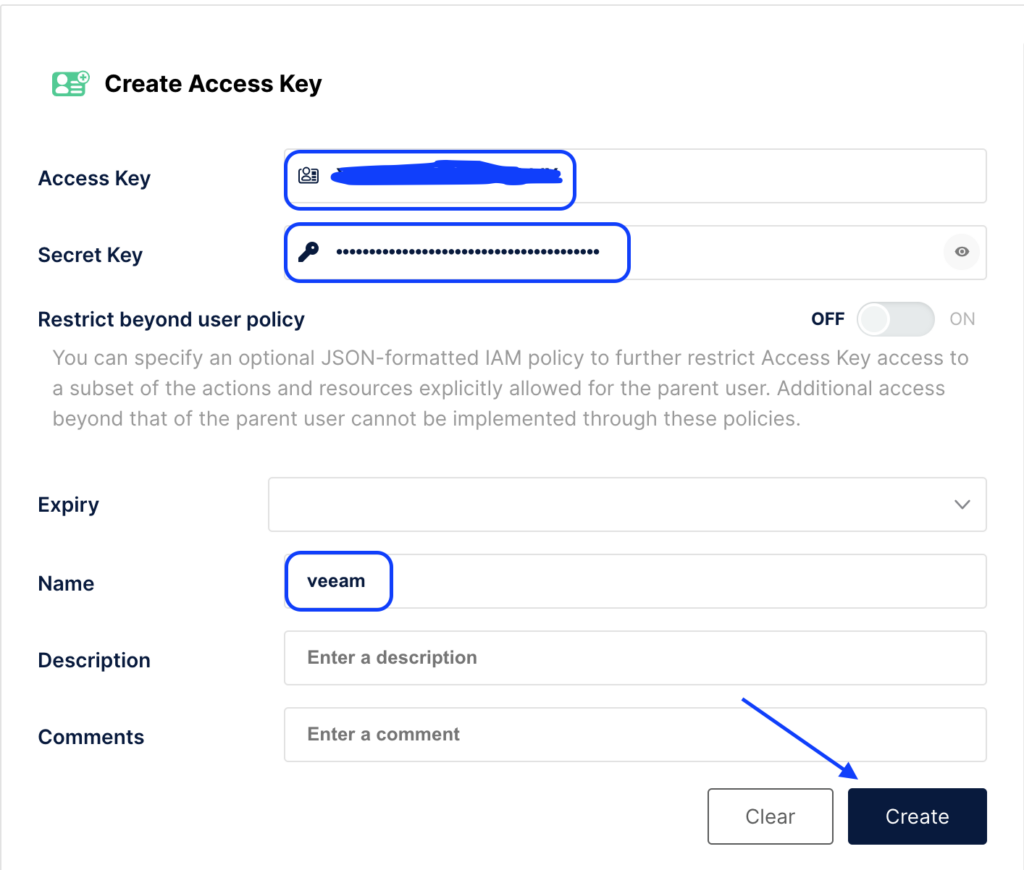Toggle the Restrict beyond user policy switch
Viewport: 1024px width, 870px height.
pyautogui.click(x=895, y=320)
